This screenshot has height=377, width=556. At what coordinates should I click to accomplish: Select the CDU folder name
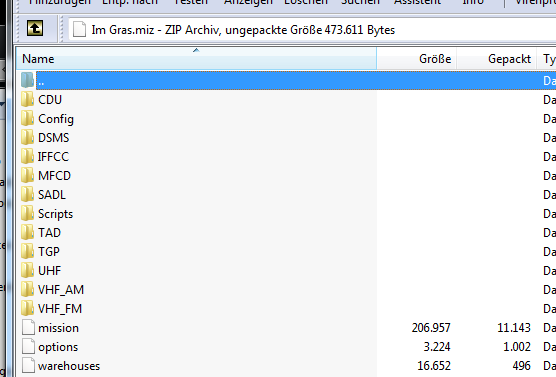50,100
